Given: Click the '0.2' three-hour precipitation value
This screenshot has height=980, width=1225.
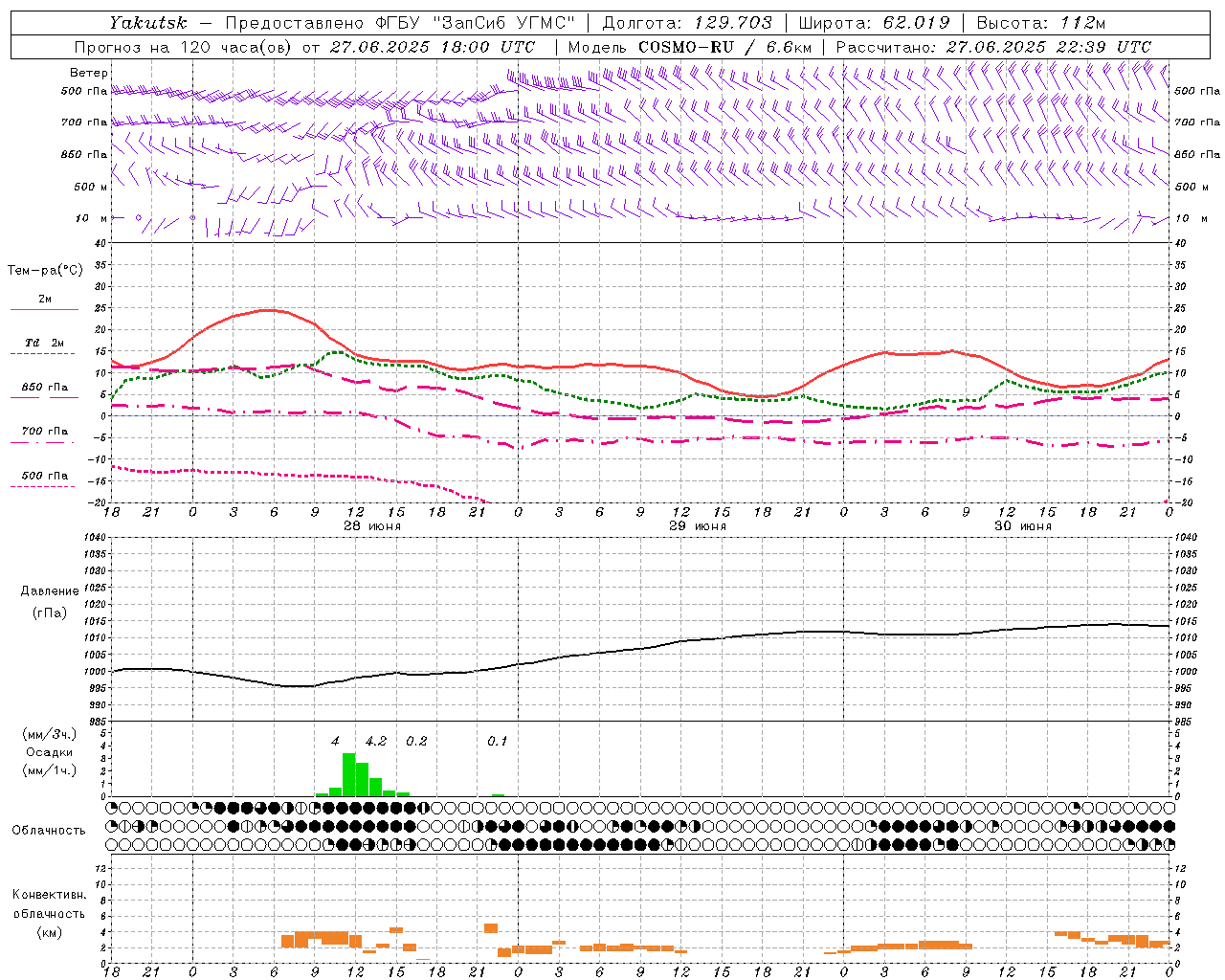Looking at the screenshot, I should [416, 742].
